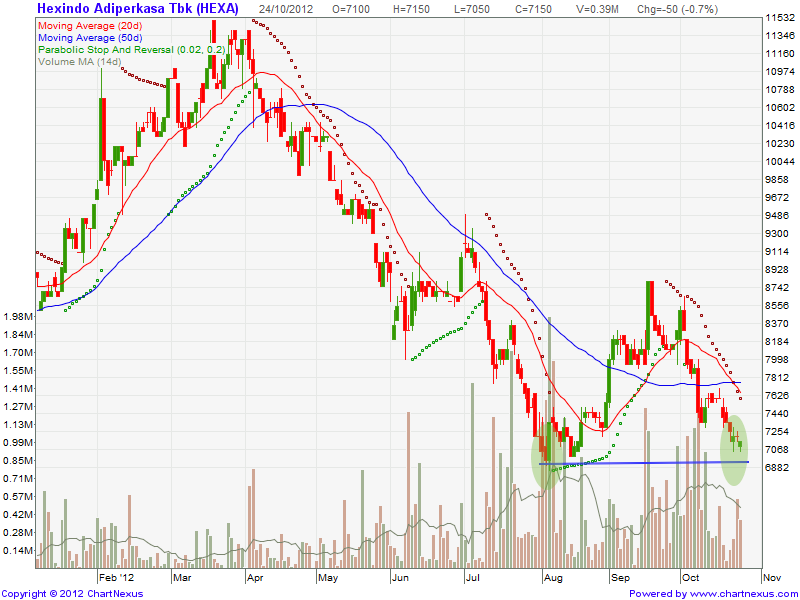Screen dimensions: 800x600
Task: Click the 10044 price axis label
Action: (780, 162)
